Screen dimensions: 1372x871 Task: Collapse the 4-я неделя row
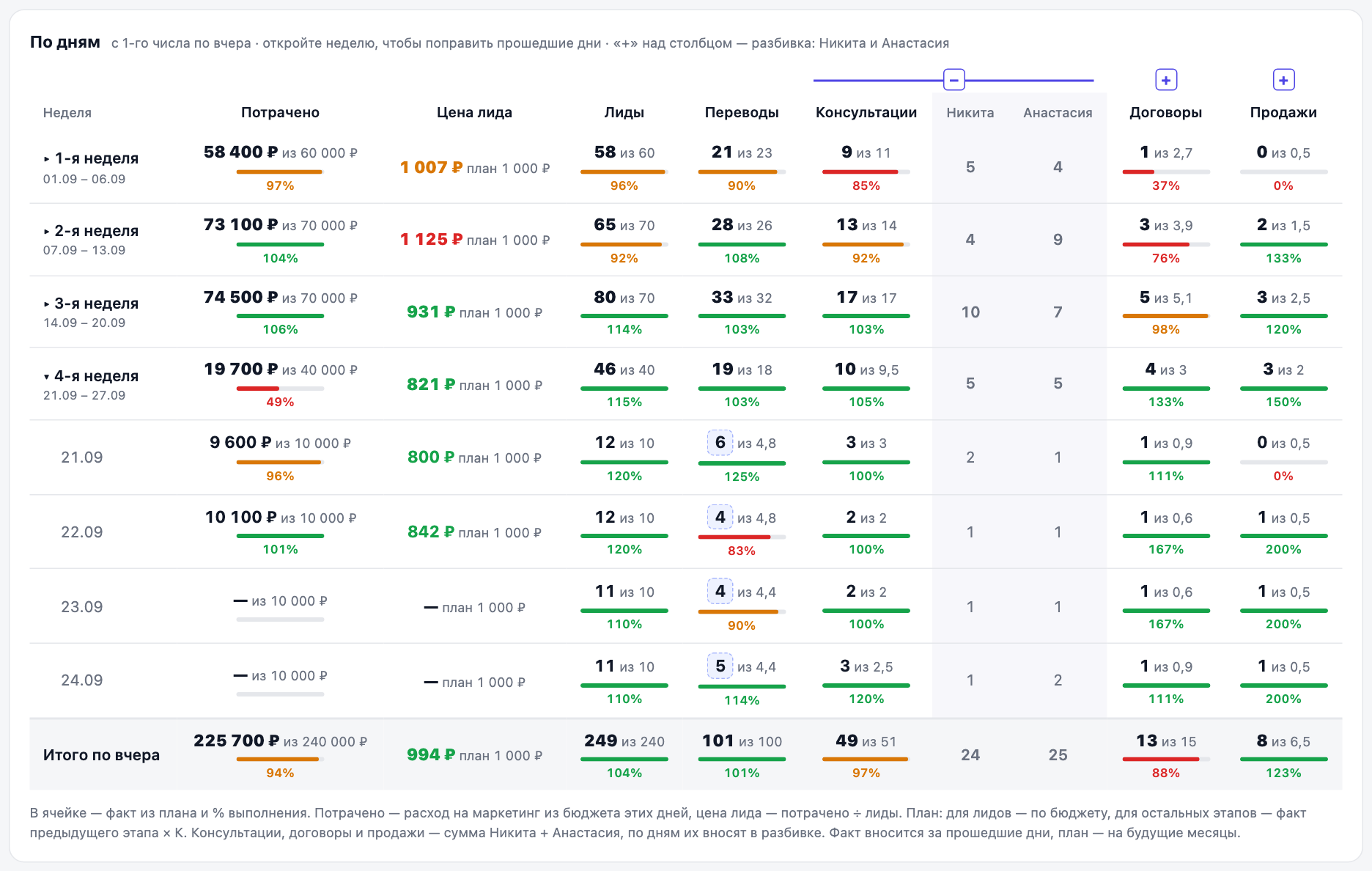(x=91, y=376)
